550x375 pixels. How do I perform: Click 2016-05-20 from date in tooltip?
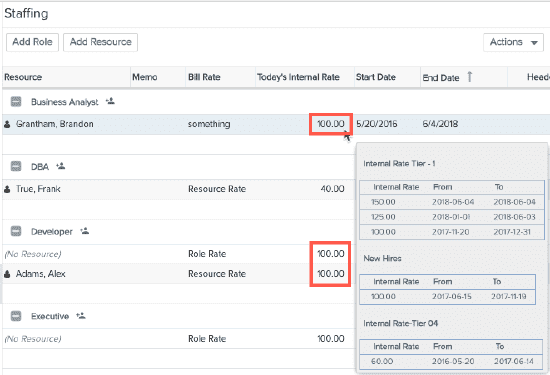click(x=452, y=361)
